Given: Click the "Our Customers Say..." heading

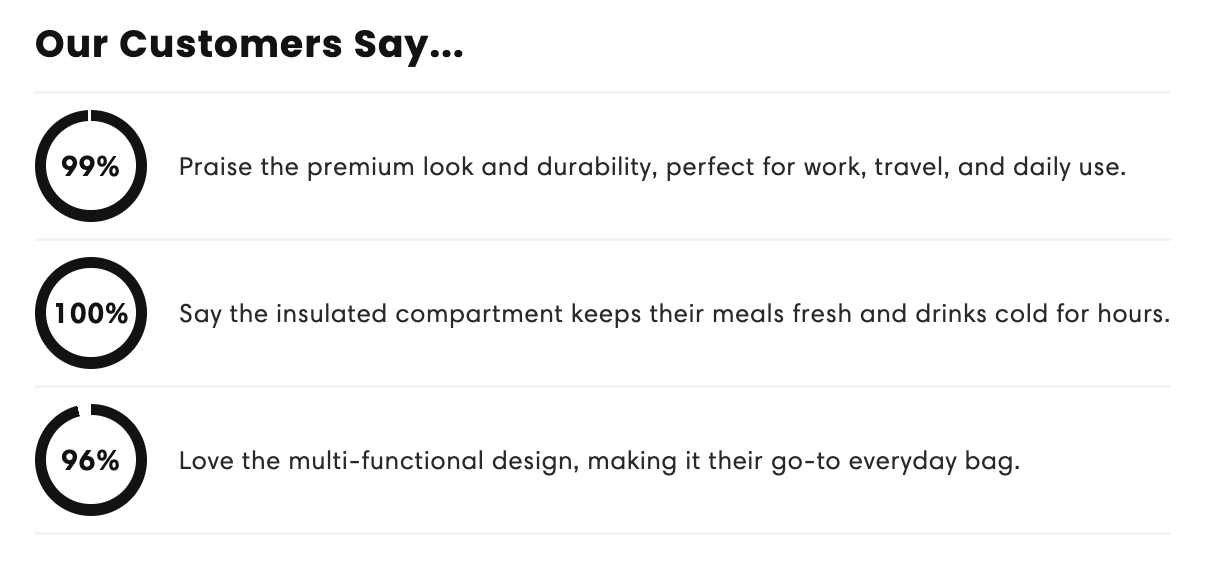Looking at the screenshot, I should coord(249,45).
